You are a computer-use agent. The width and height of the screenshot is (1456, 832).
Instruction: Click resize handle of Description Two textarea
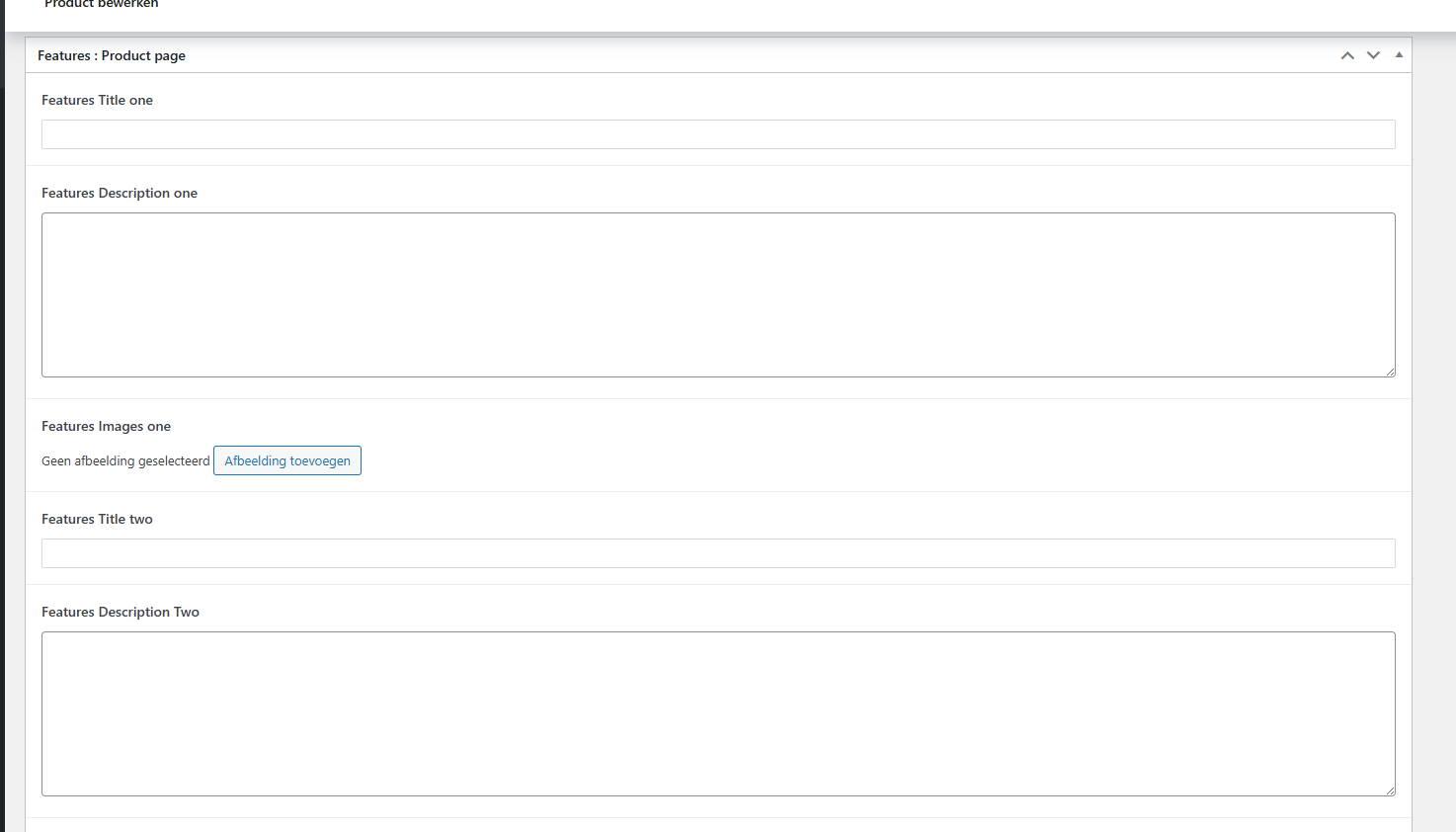click(1390, 790)
